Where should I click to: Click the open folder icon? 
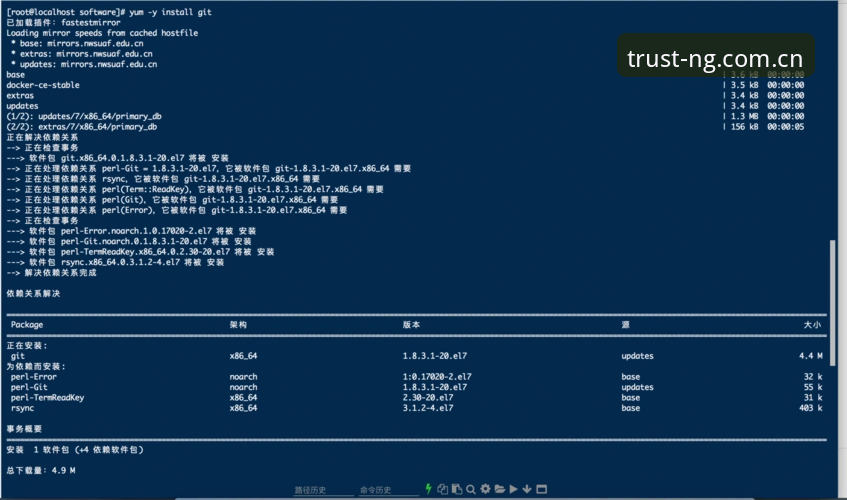500,489
